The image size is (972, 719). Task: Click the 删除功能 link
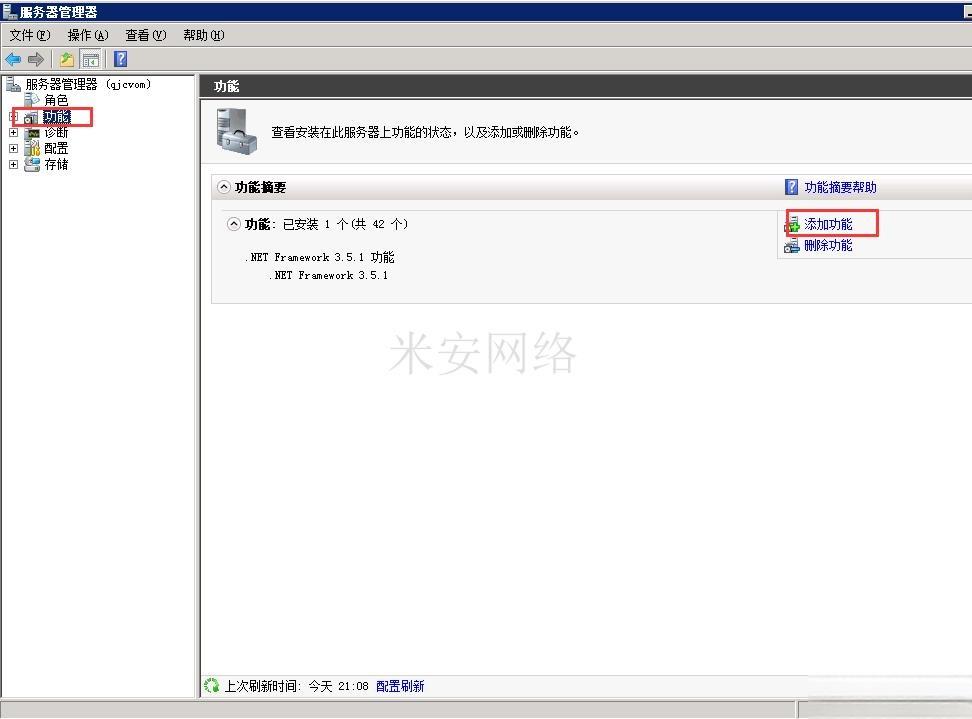(x=828, y=245)
